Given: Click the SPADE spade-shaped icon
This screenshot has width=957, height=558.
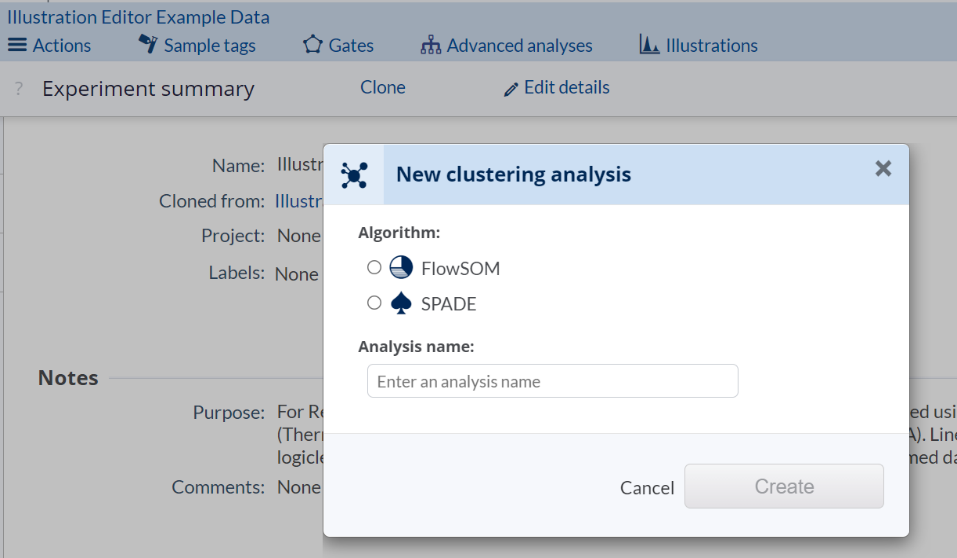Looking at the screenshot, I should coord(400,302).
